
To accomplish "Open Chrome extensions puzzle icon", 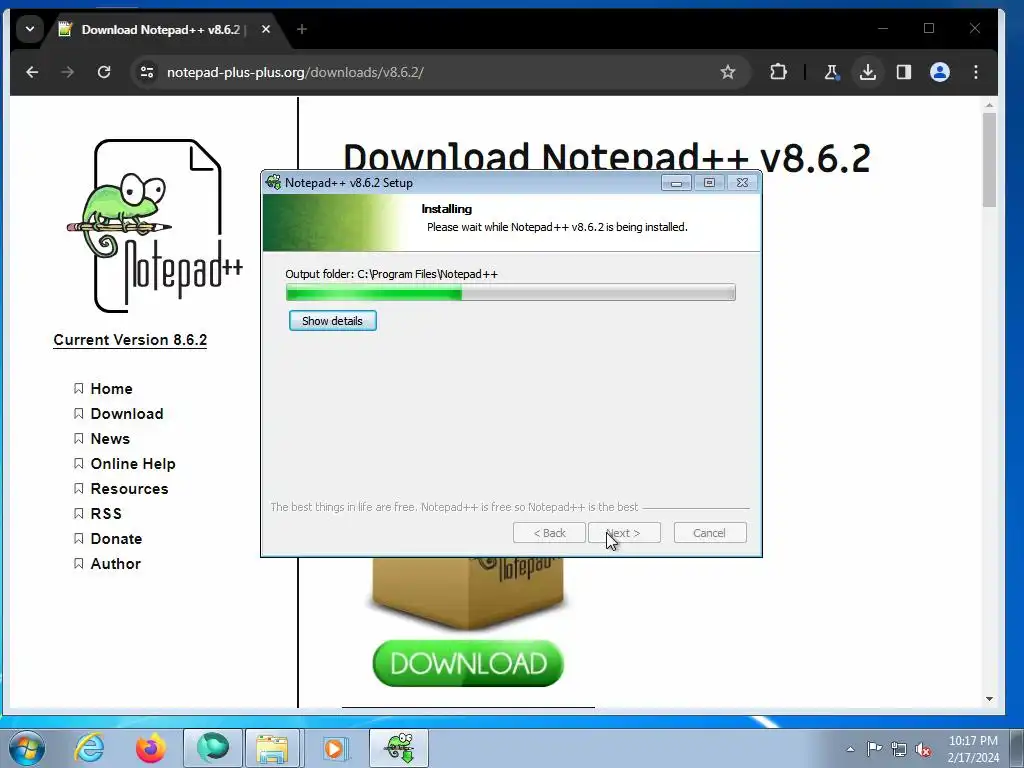I will (778, 72).
